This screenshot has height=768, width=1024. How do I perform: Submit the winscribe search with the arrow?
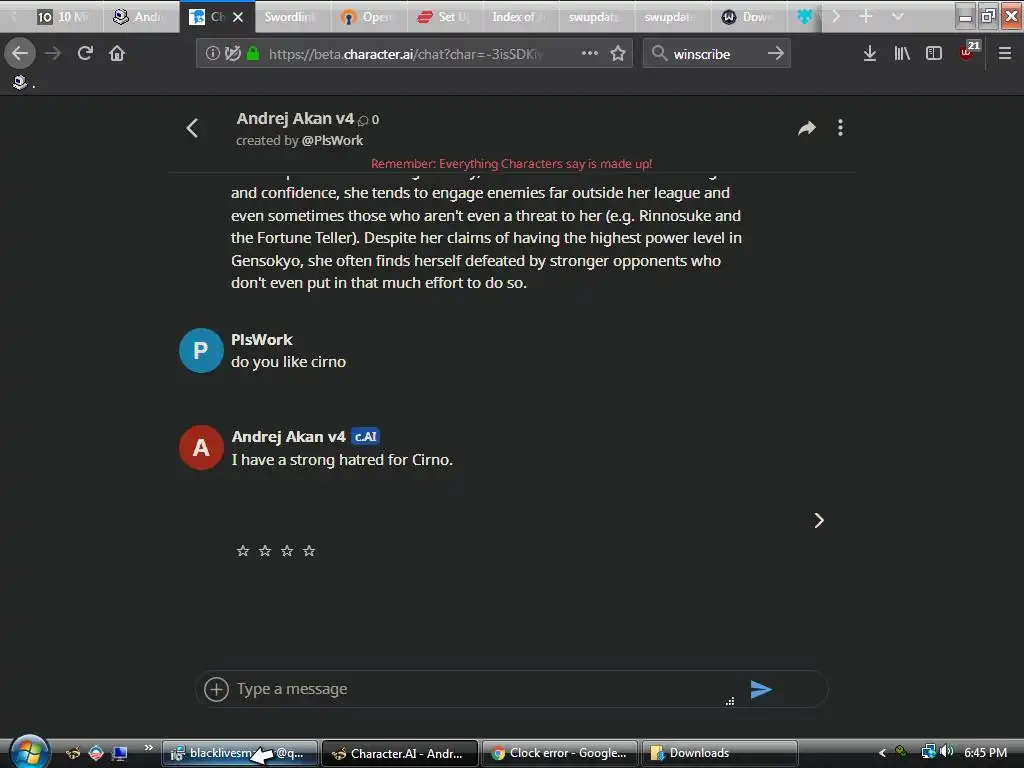[775, 54]
